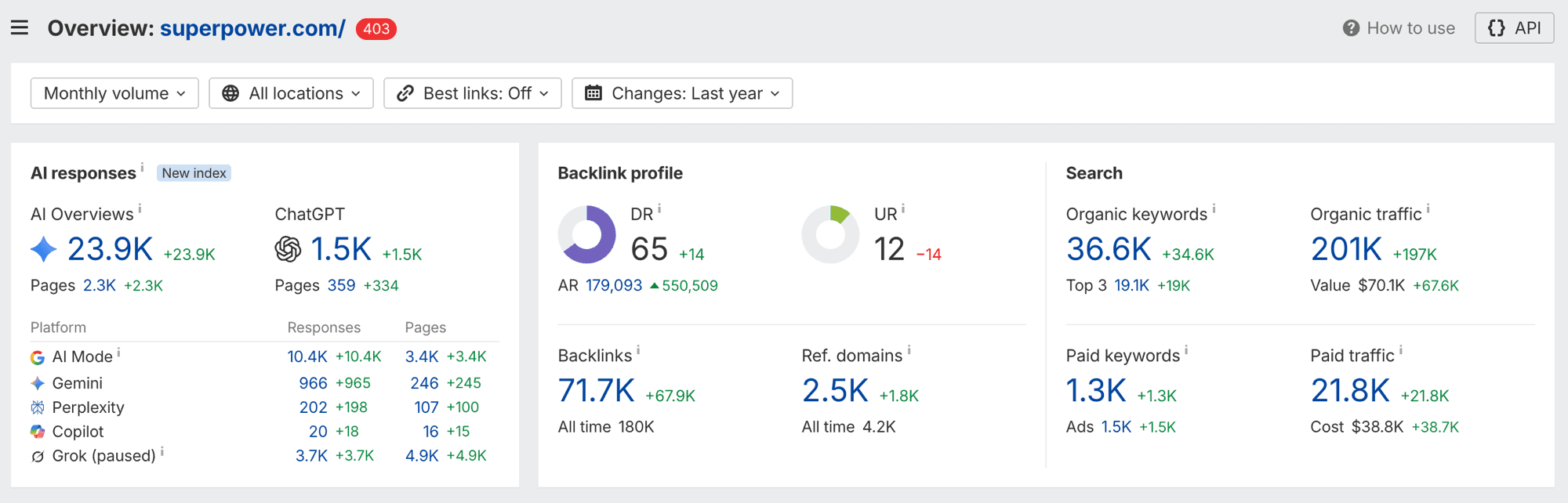Open ChatGPT Pages 359 value
The height and width of the screenshot is (503, 1568).
point(341,286)
